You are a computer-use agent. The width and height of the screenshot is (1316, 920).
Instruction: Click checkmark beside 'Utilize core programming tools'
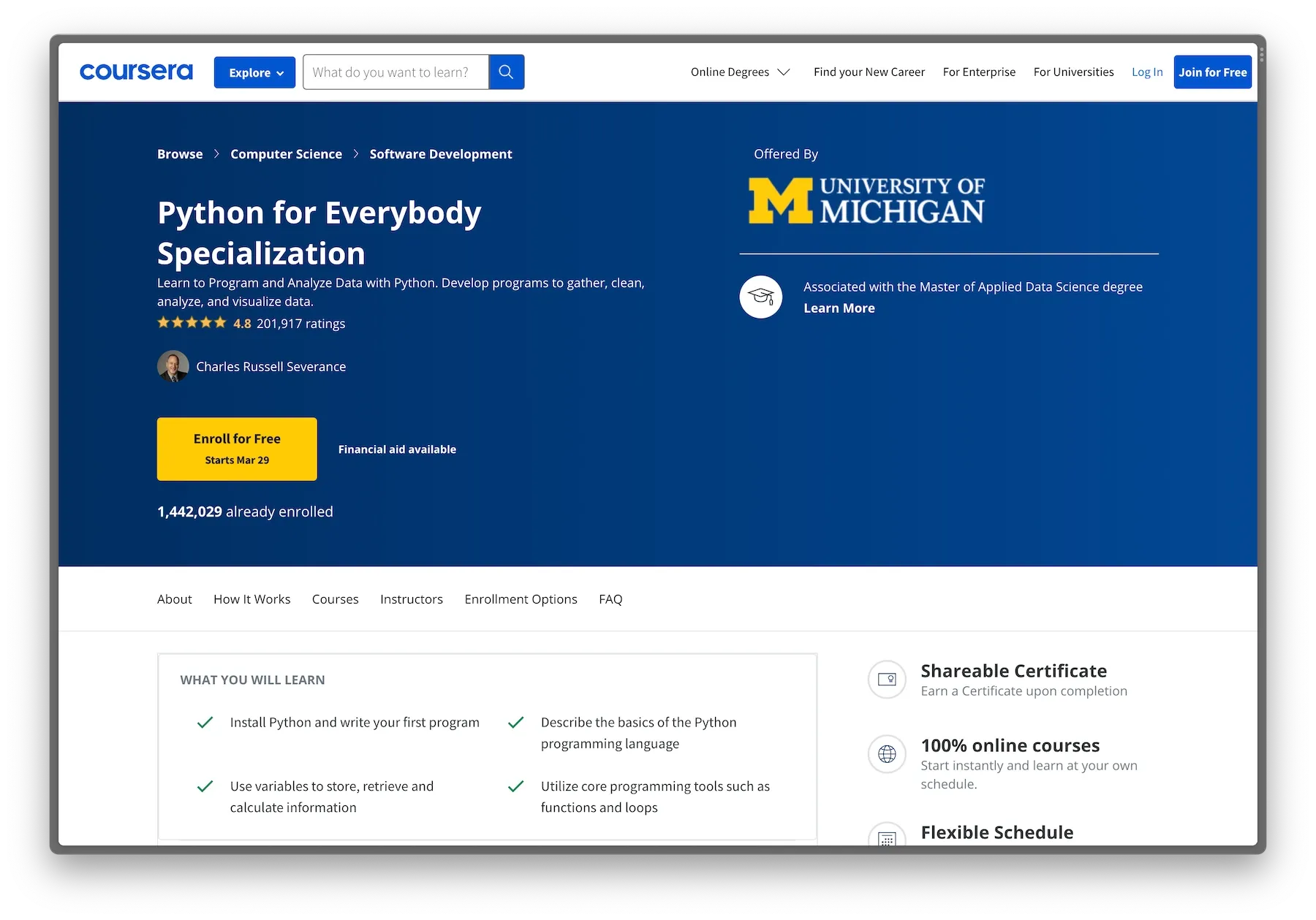tap(516, 786)
